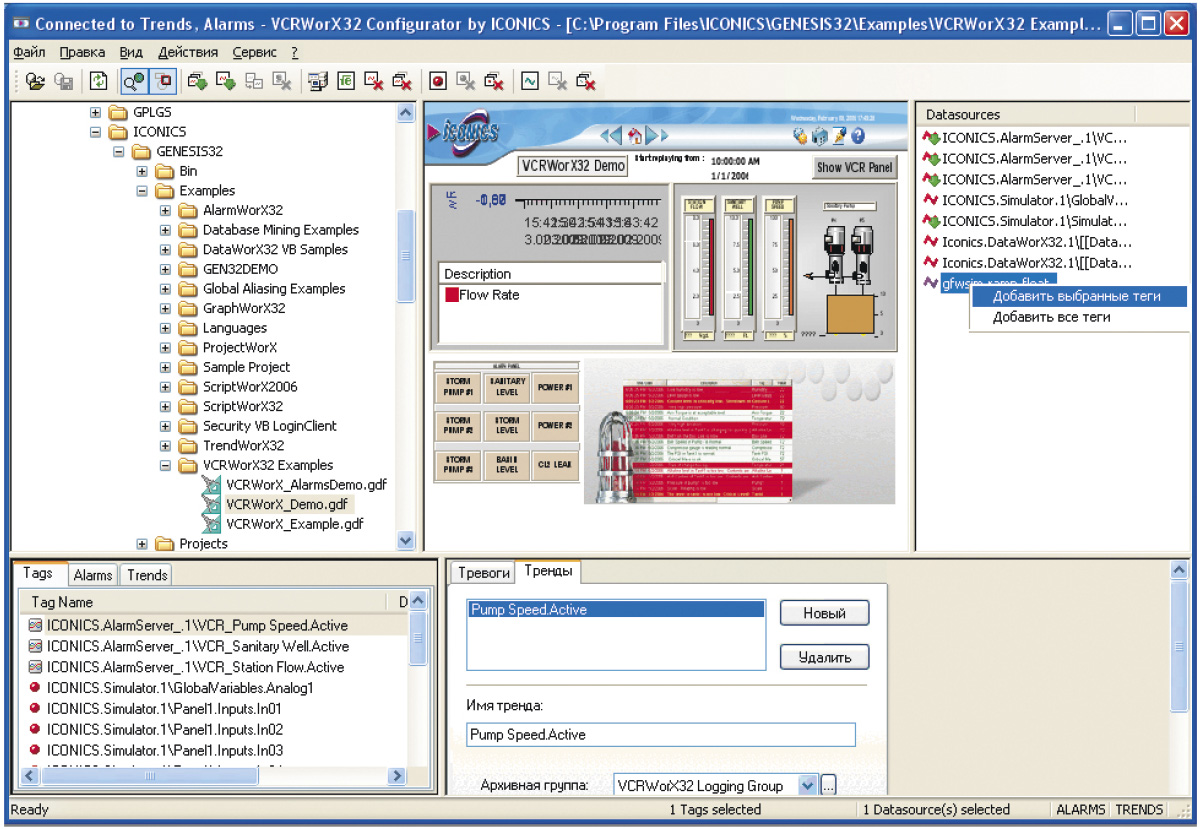Click the red record circle toolbar icon
Screen dimensions: 1200x829
click(437, 82)
